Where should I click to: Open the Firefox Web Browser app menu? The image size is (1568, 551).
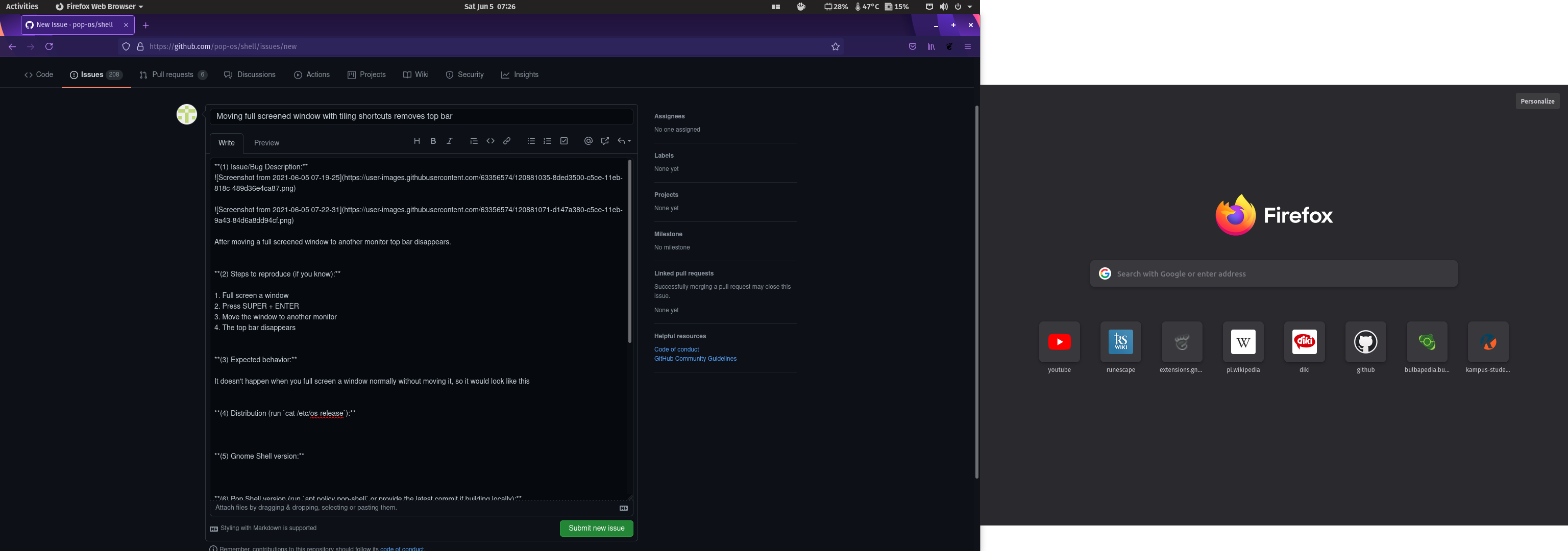[100, 7]
